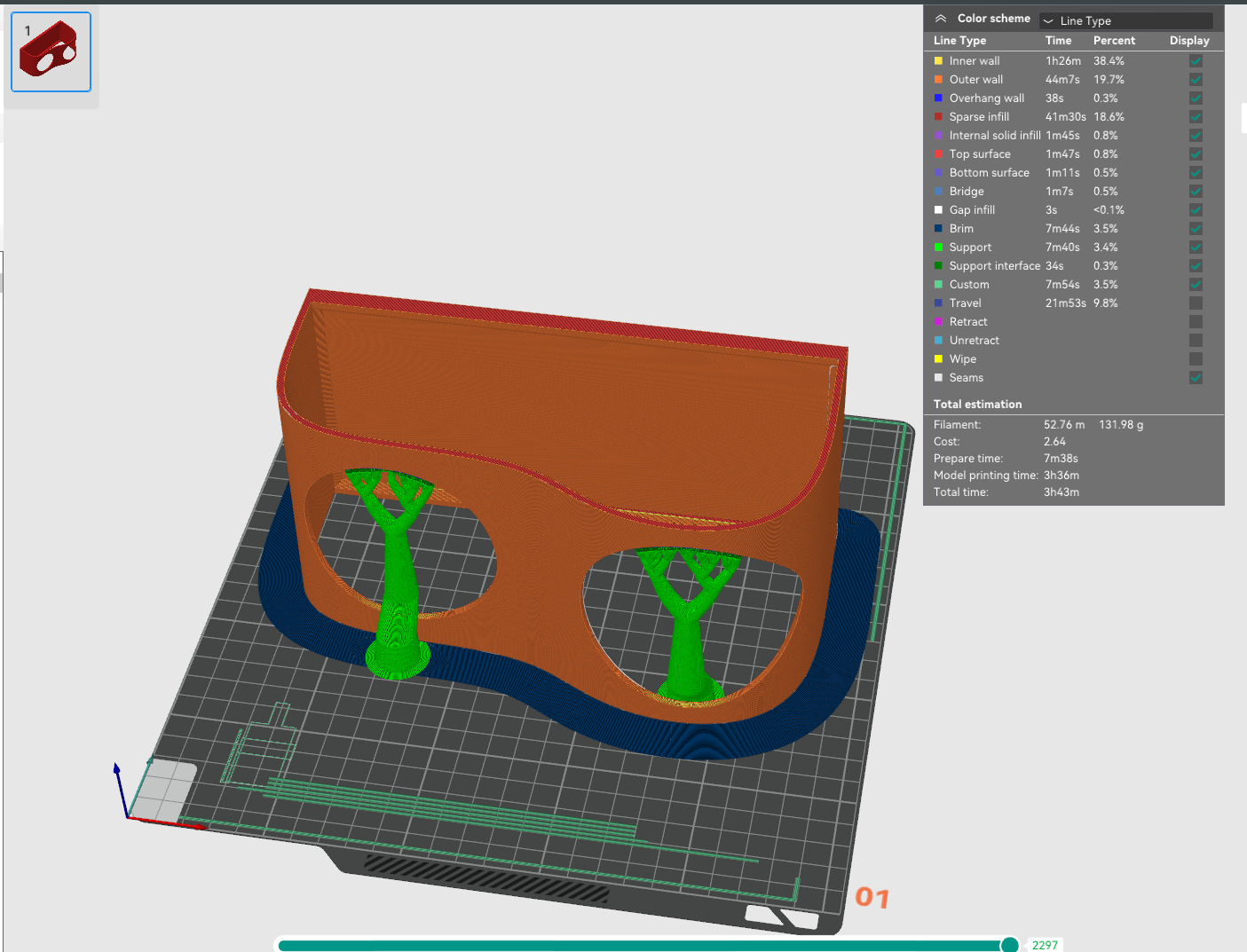Click the red Sparse infill color swatch

point(938,117)
